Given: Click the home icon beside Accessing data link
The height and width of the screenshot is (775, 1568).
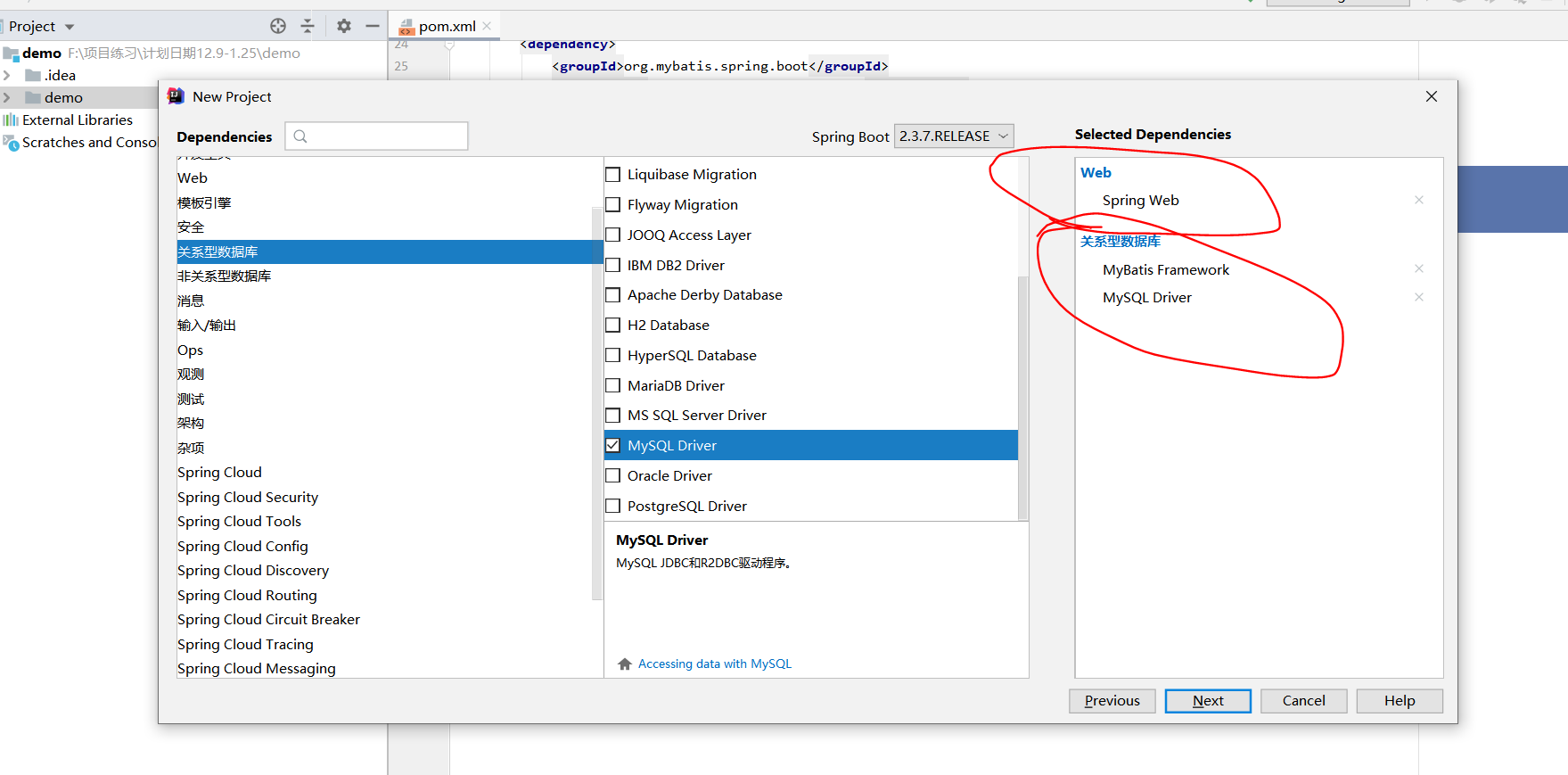Looking at the screenshot, I should point(625,664).
